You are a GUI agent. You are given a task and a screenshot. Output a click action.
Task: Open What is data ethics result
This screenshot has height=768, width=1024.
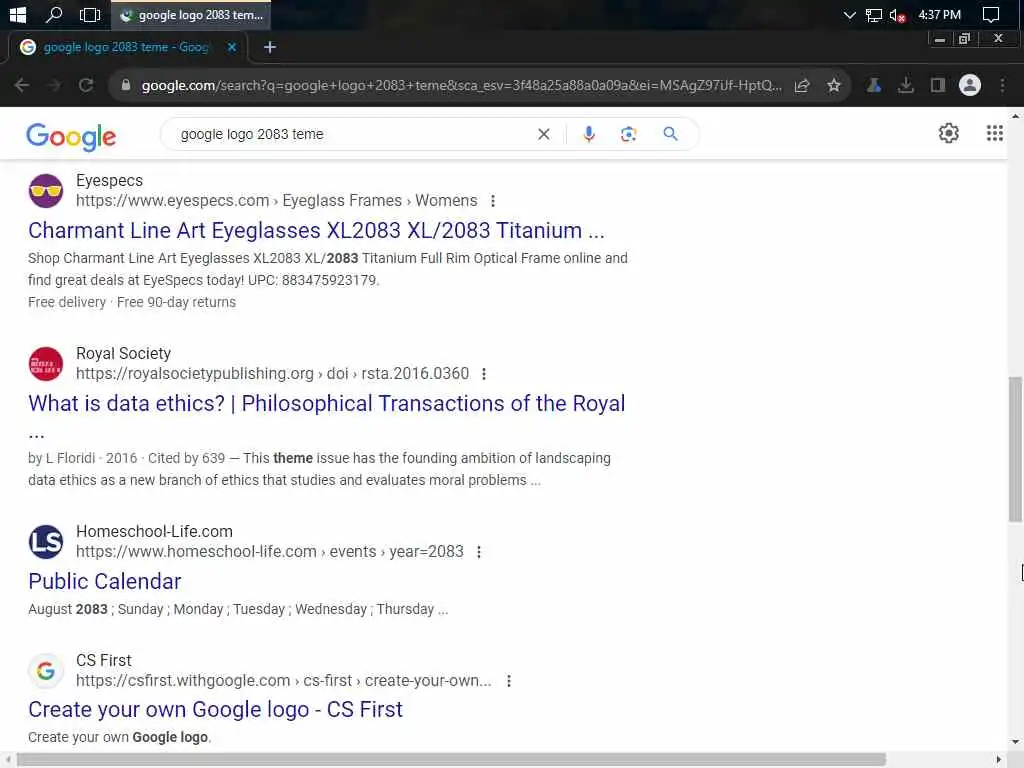point(327,404)
